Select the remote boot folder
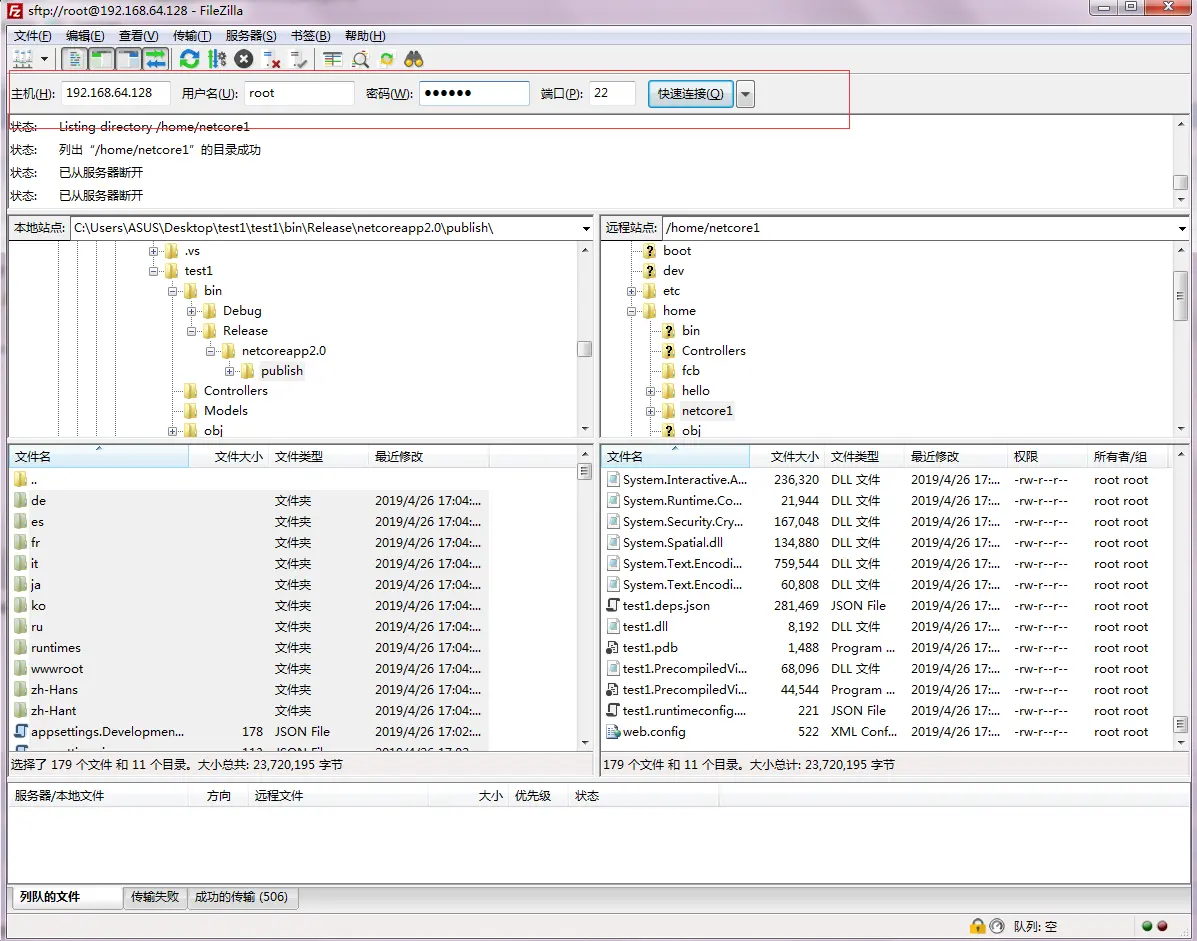 676,251
